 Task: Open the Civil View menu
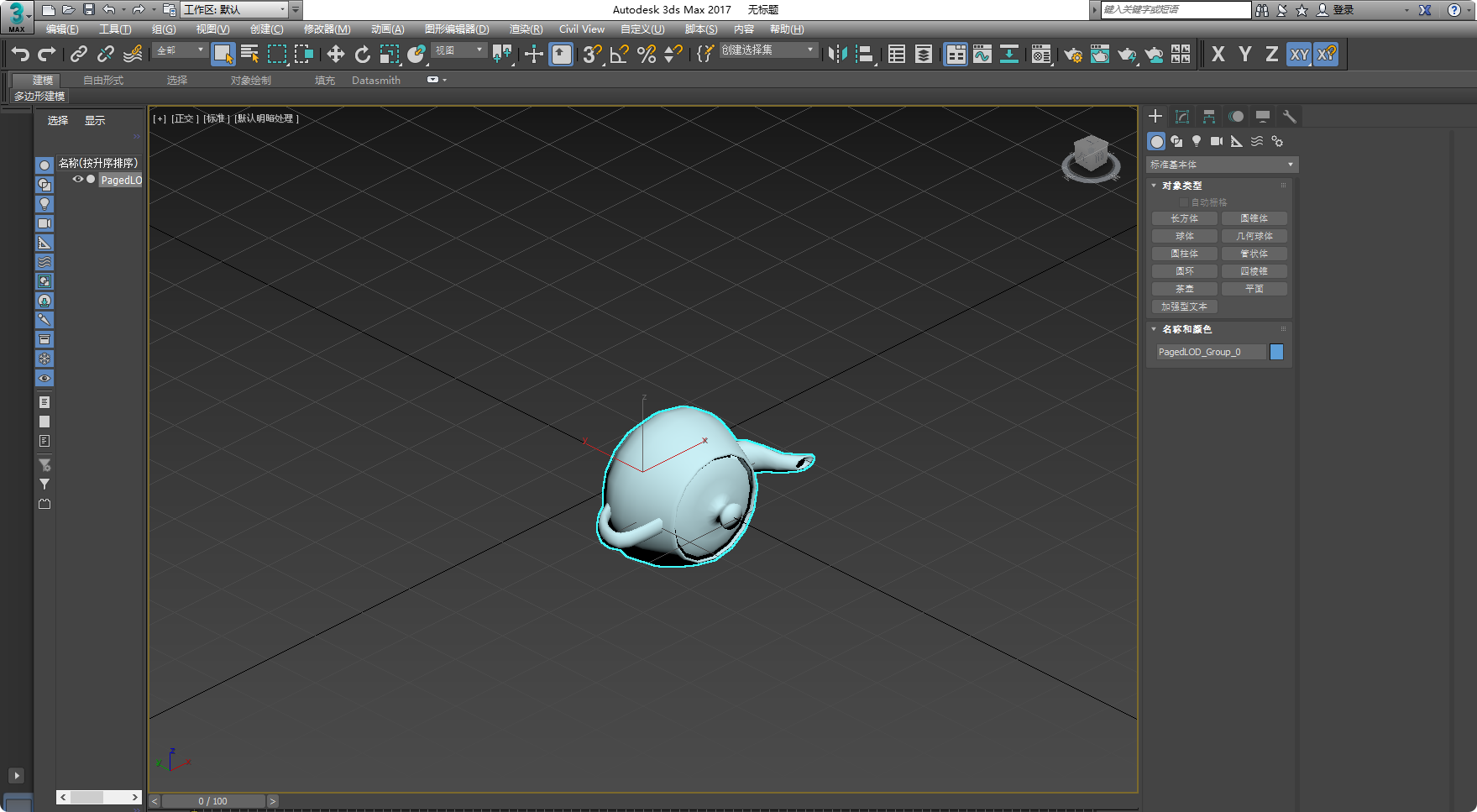[582, 29]
